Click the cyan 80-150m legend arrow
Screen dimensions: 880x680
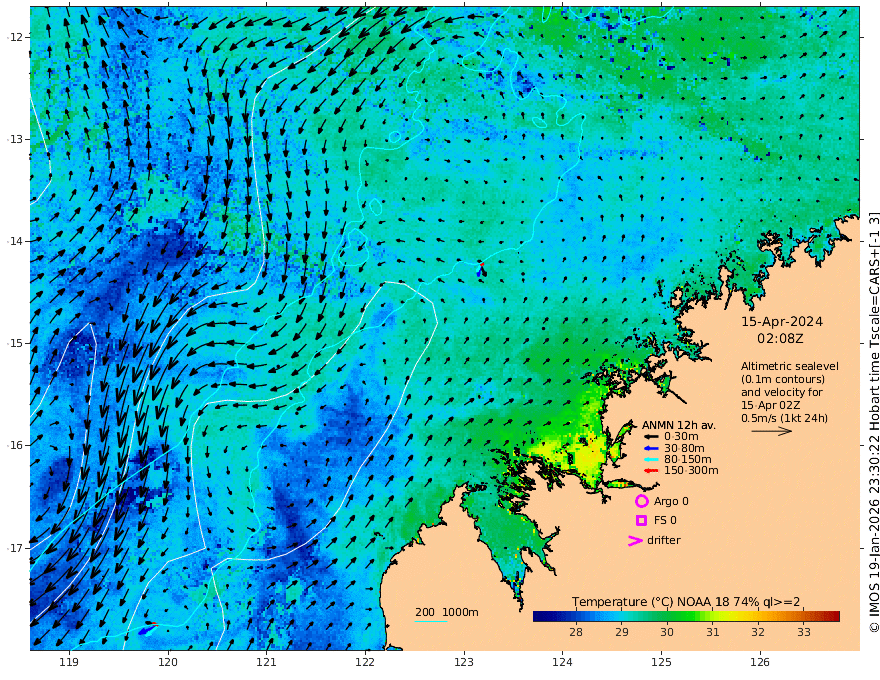(650, 460)
